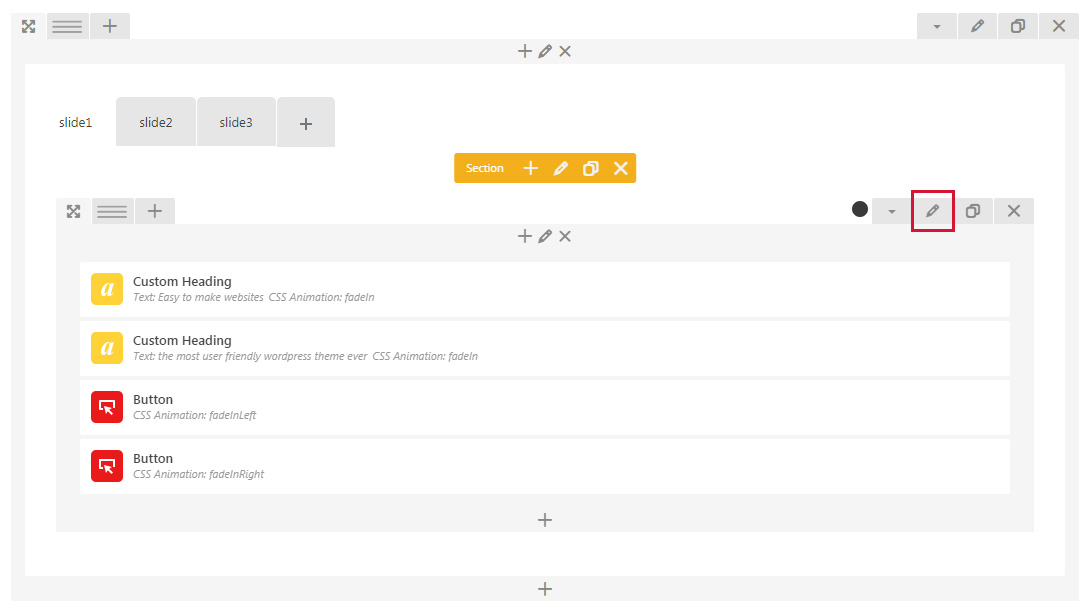Click the outer row's move handle icon
Screen dimensions: 1090x614
pyautogui.click(x=29, y=26)
